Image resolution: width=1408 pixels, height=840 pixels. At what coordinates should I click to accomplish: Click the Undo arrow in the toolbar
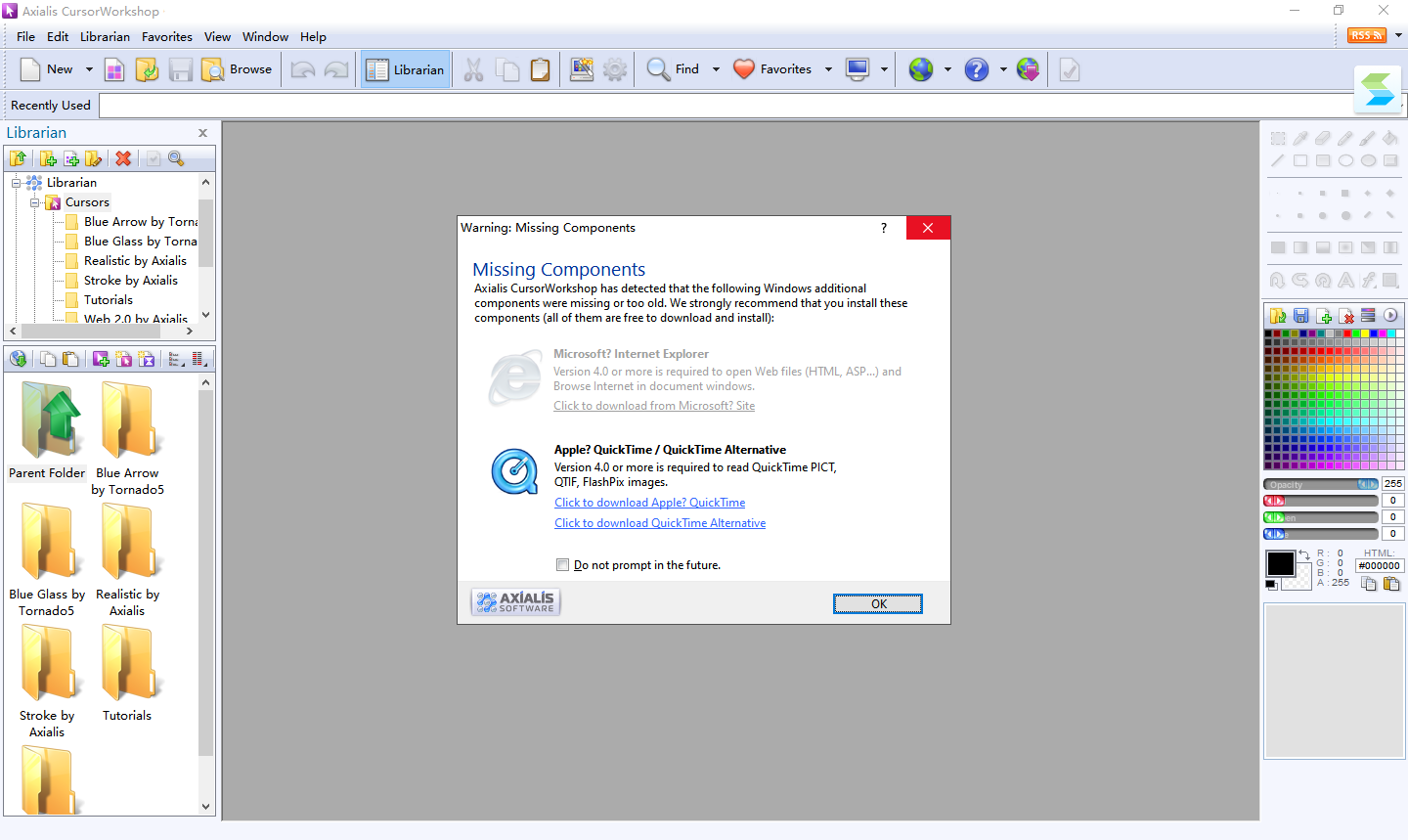[x=303, y=69]
